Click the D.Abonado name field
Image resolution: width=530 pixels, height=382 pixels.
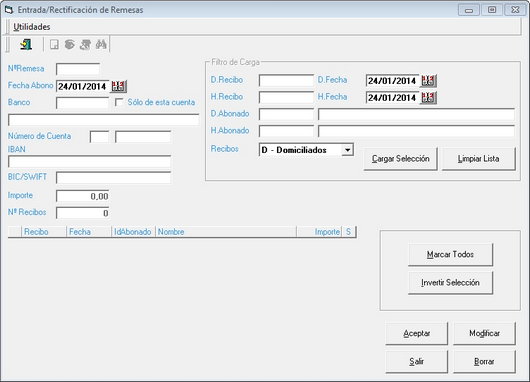point(416,114)
